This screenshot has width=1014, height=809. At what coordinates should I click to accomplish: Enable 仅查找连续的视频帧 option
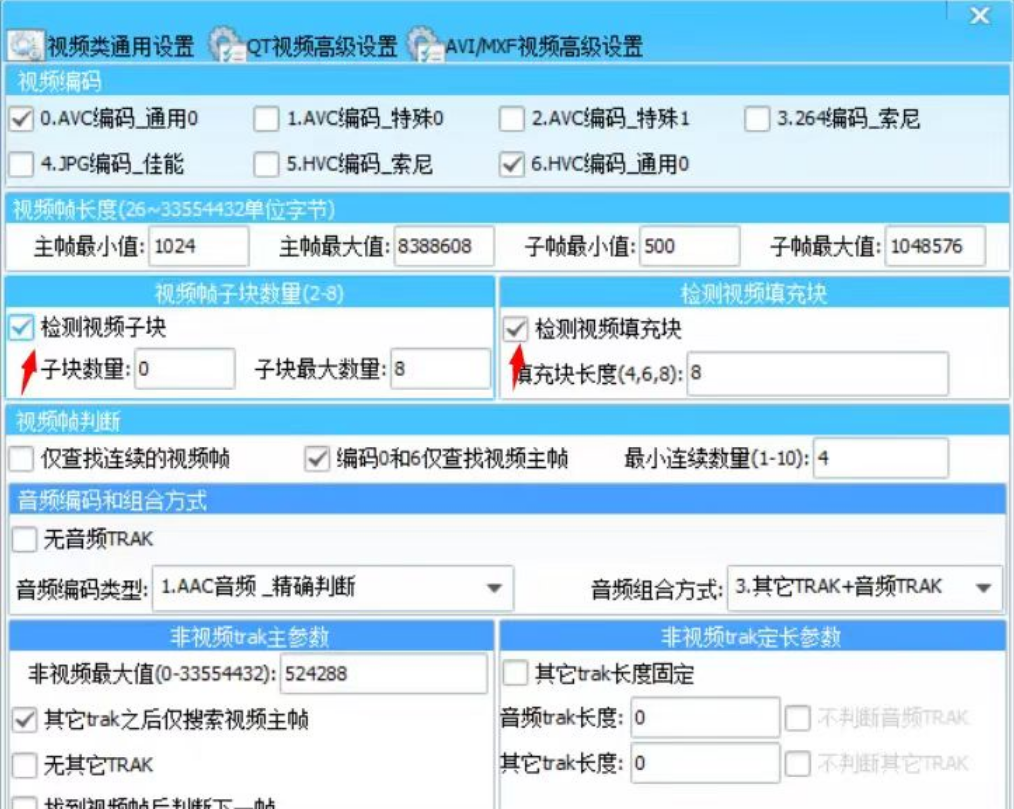click(x=21, y=459)
